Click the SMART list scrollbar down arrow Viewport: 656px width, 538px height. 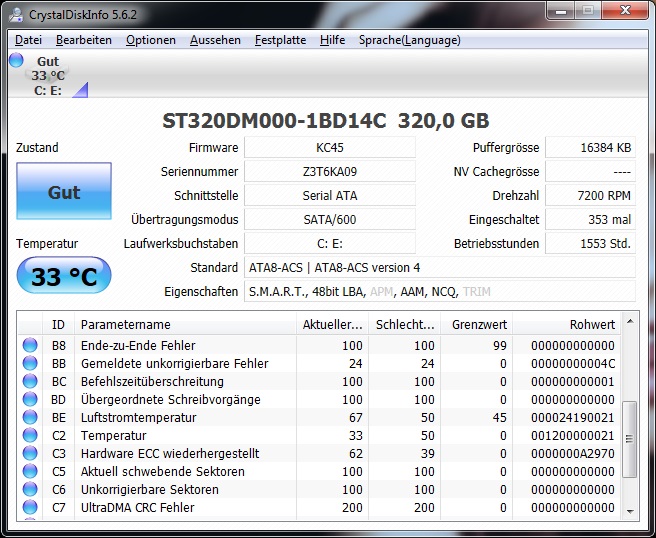630,511
